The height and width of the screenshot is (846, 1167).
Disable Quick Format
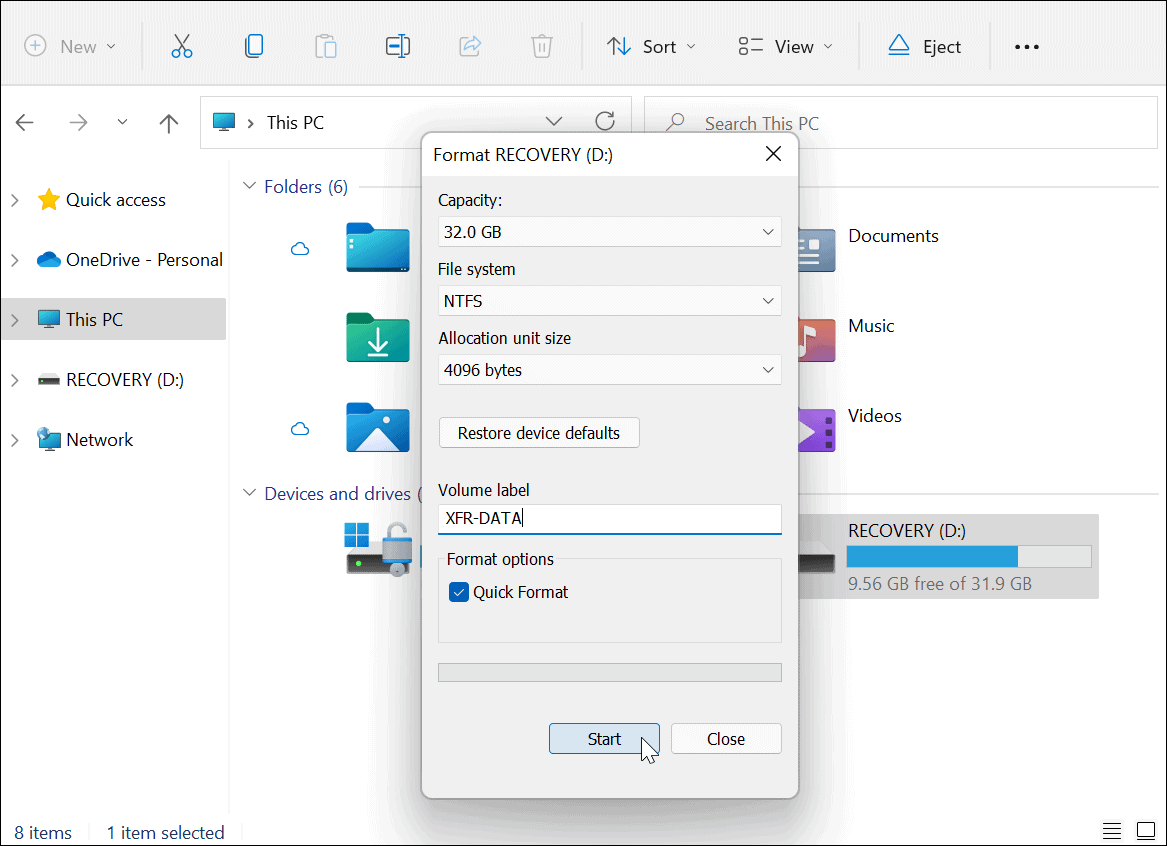[x=458, y=592]
